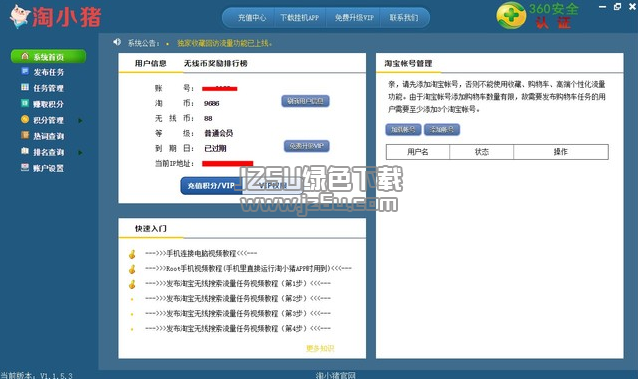Image resolution: width=638 pixels, height=379 pixels.
Task: Click the speaker icon beside 系统公告
Action: (x=117, y=42)
